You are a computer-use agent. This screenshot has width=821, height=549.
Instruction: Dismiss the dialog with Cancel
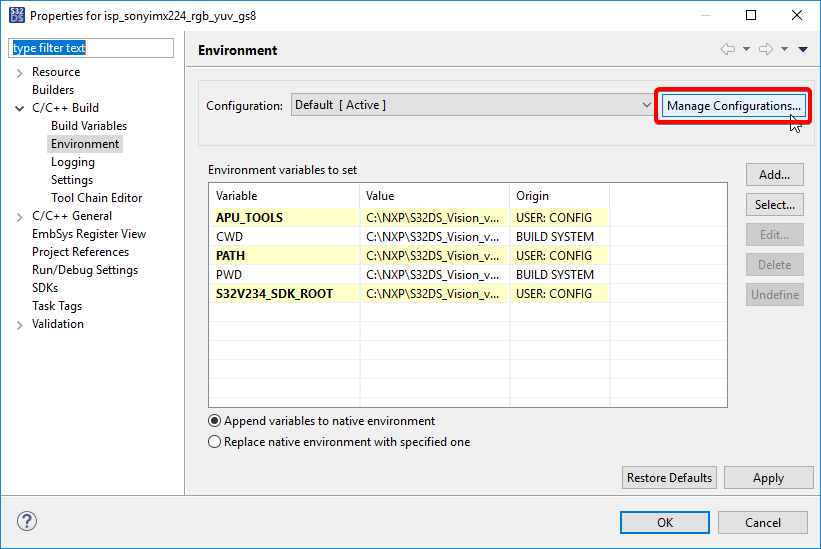pos(762,522)
